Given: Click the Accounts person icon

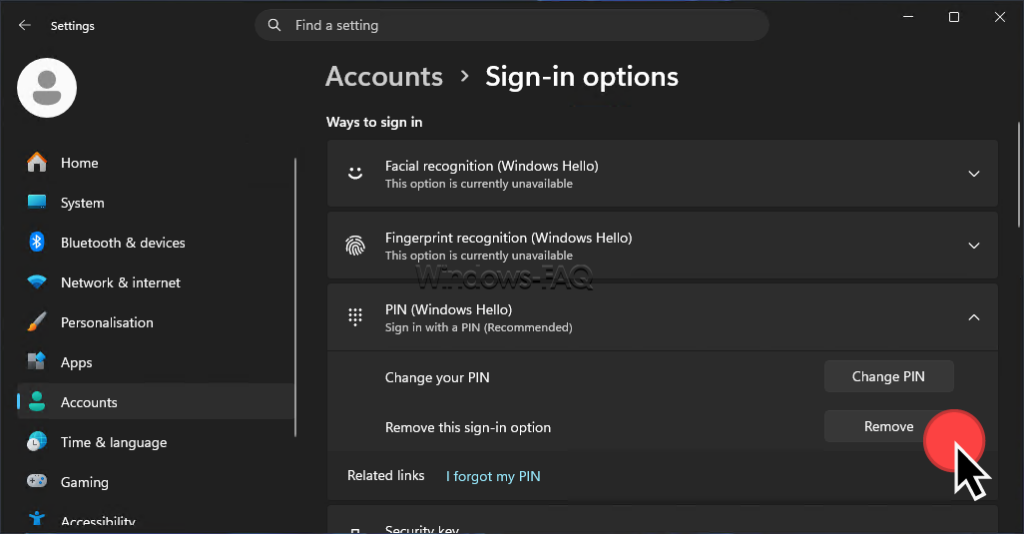Looking at the screenshot, I should click(37, 401).
